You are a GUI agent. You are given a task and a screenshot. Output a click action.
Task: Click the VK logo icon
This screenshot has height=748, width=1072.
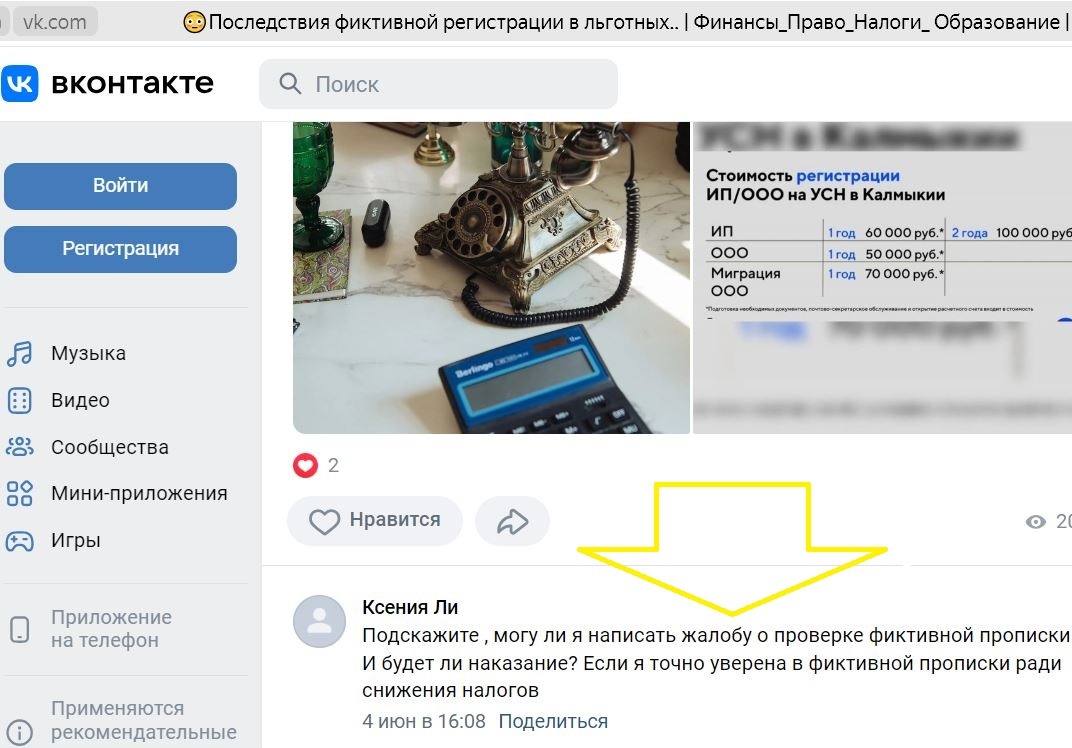click(x=19, y=83)
